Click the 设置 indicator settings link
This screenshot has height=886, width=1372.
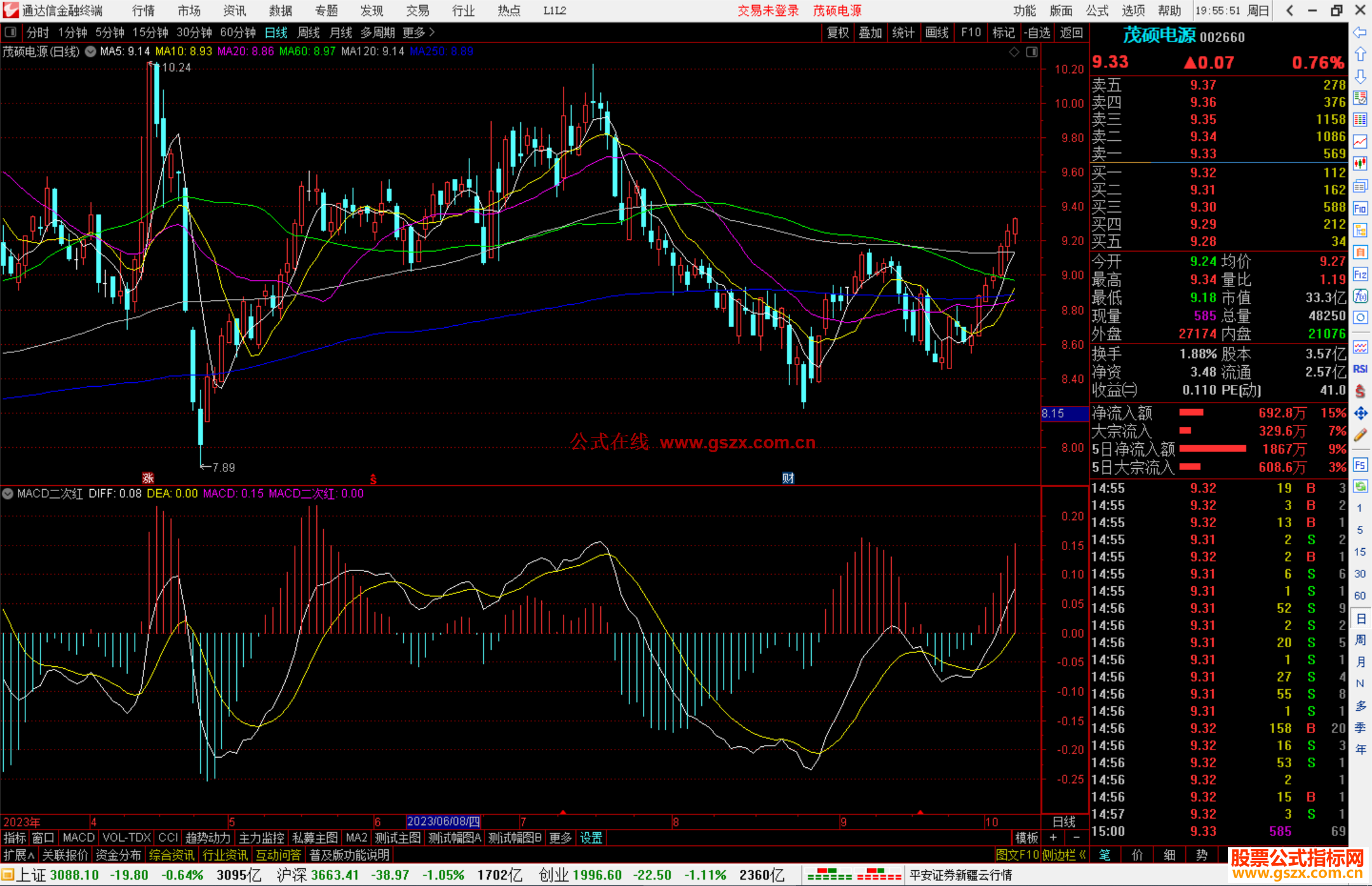(x=591, y=838)
